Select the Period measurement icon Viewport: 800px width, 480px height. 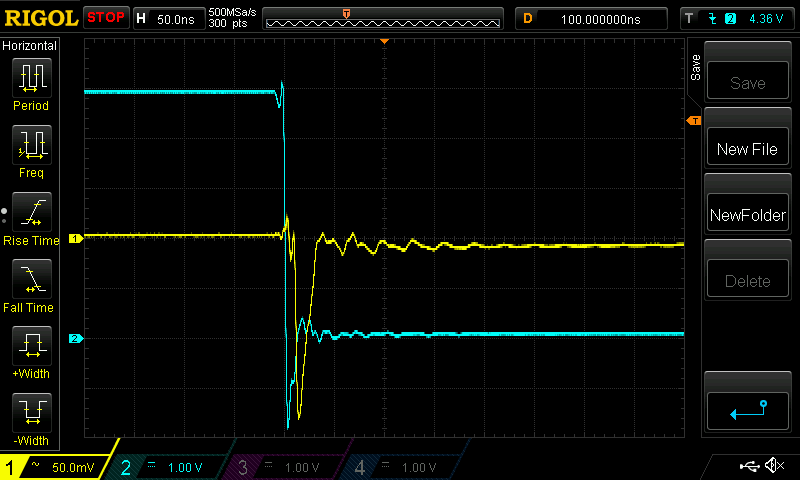(32, 78)
